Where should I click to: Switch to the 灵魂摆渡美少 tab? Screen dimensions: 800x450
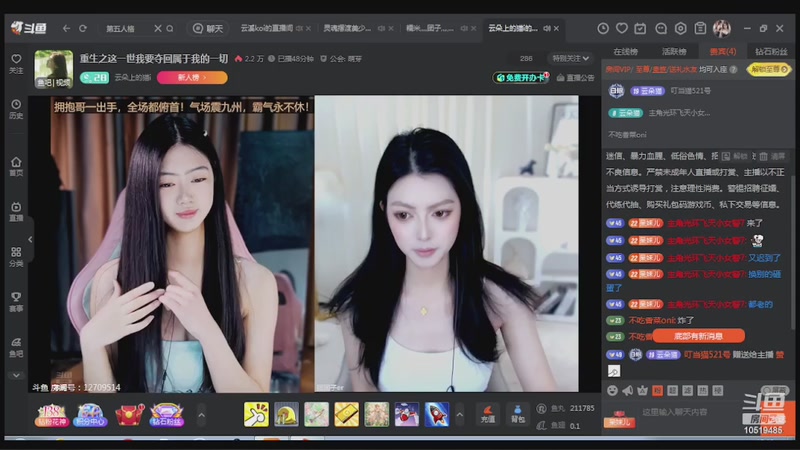[x=347, y=28]
